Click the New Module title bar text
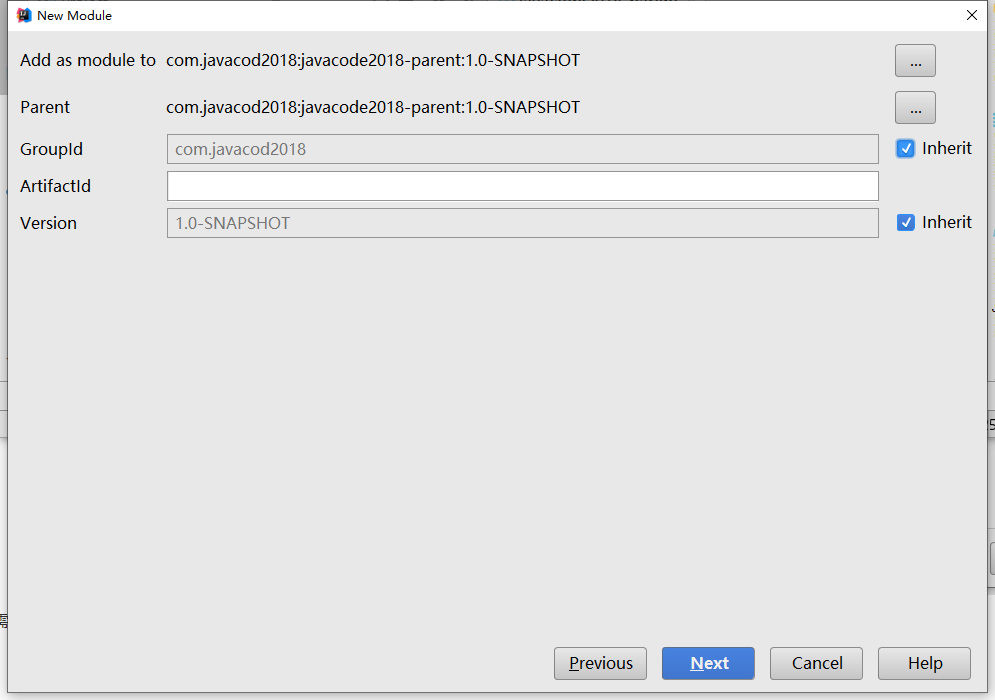The image size is (995, 700). pyautogui.click(x=74, y=16)
